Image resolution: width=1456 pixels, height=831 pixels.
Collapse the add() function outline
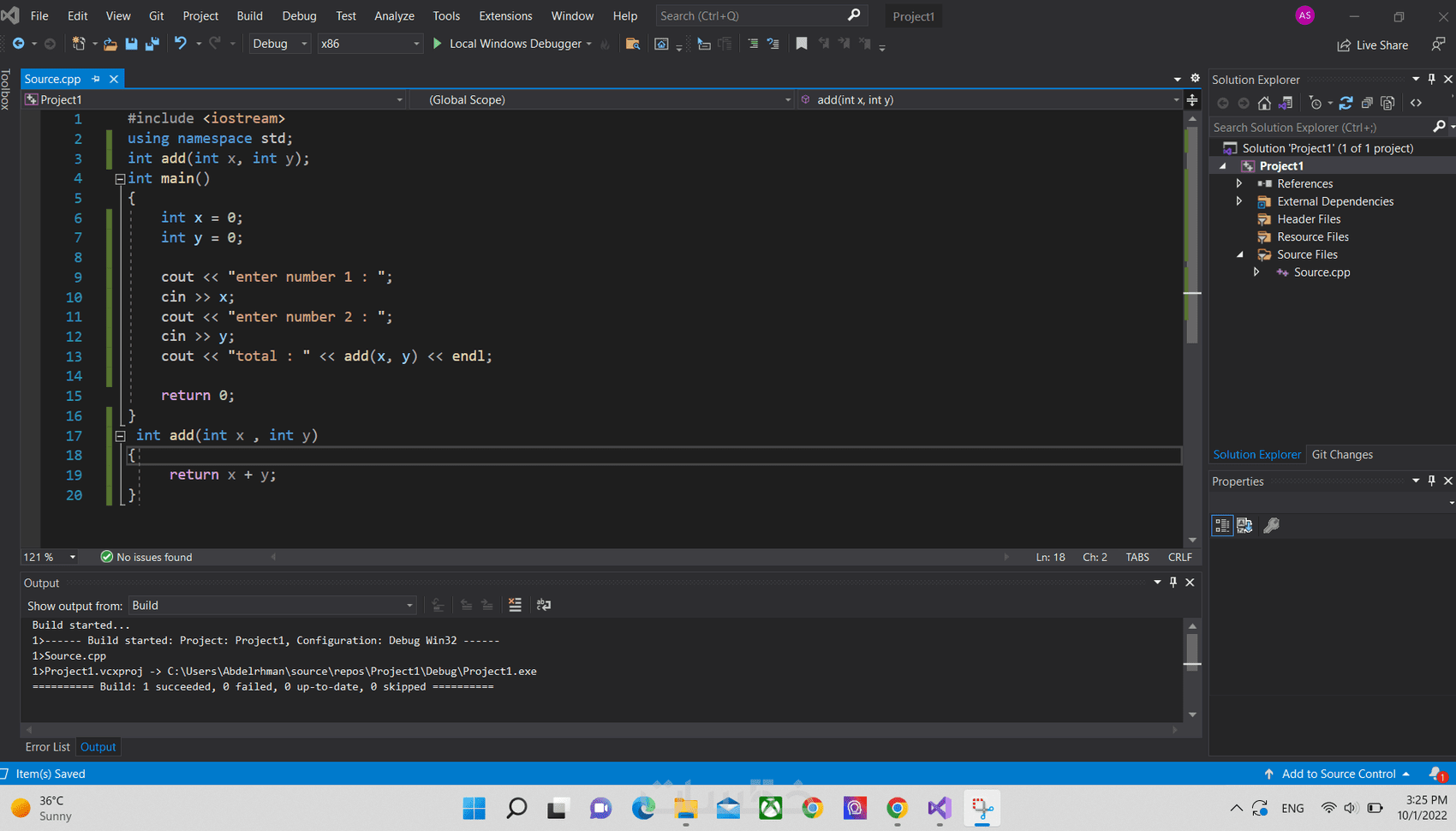point(120,436)
